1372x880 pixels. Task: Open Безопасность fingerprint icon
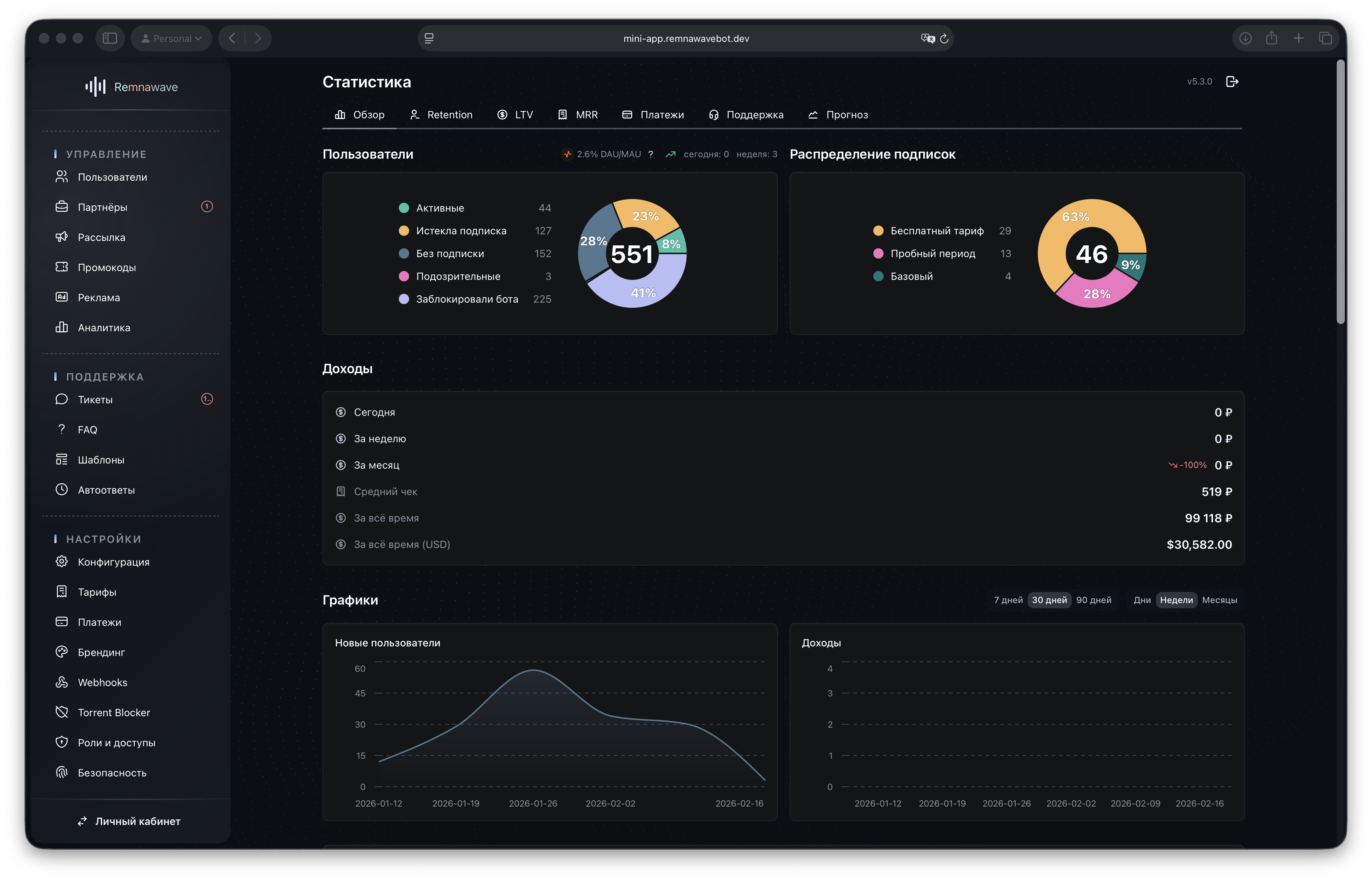pos(62,772)
